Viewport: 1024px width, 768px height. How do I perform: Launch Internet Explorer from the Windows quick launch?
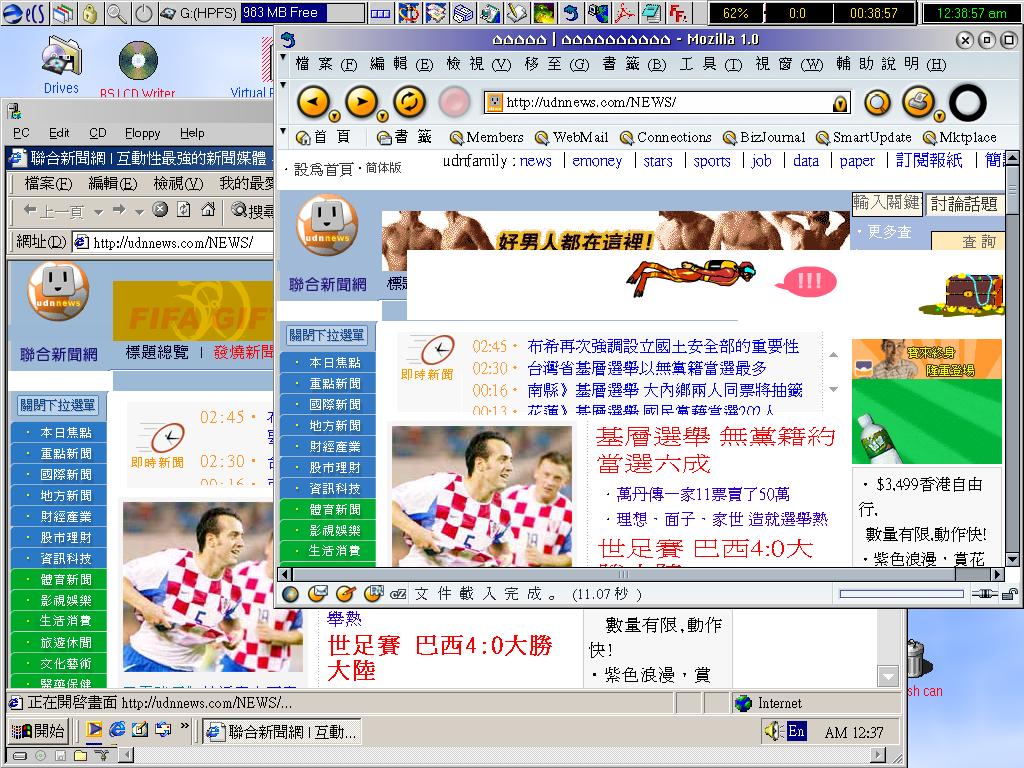pos(118,729)
